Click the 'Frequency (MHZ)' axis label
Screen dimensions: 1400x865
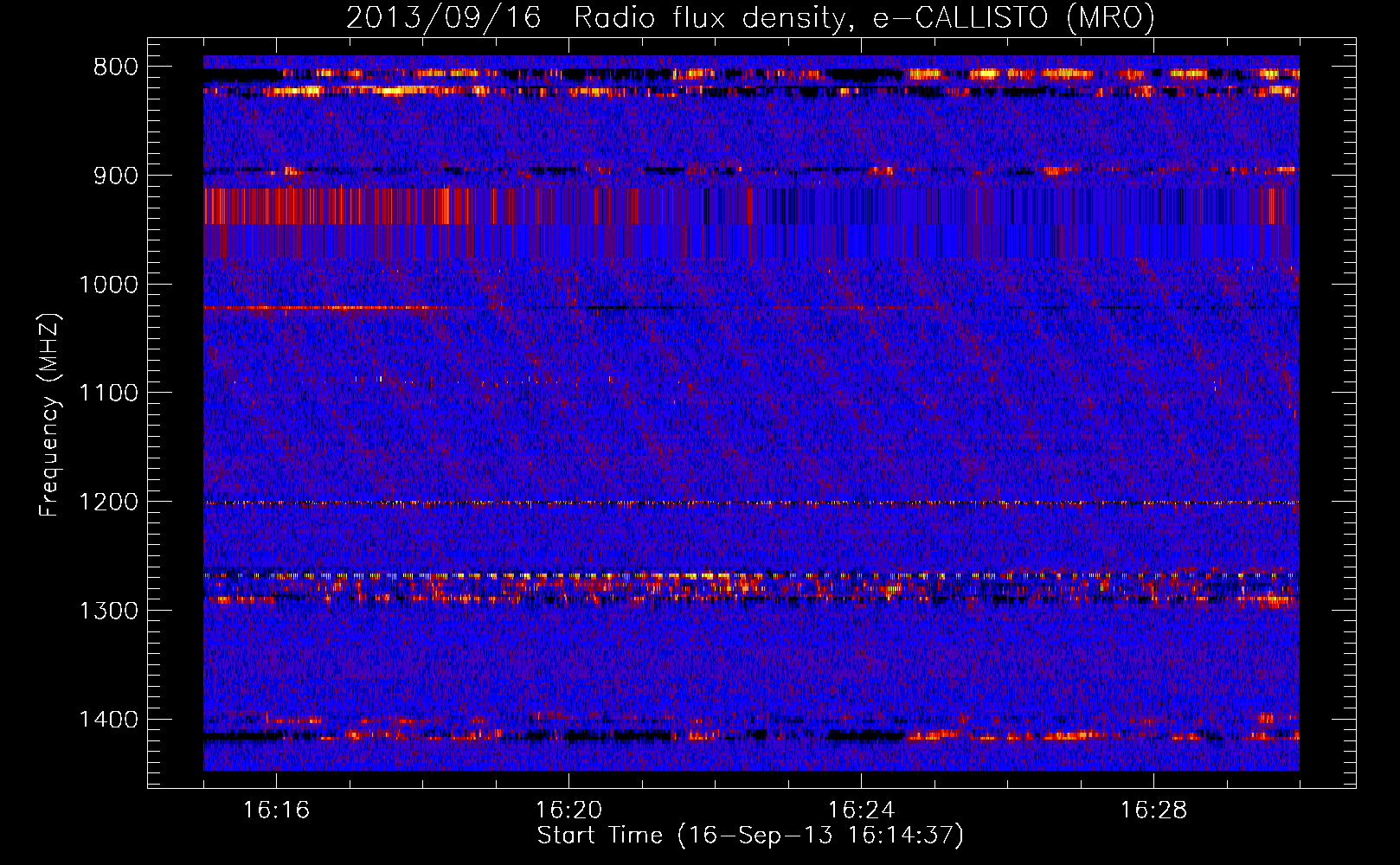point(49,415)
